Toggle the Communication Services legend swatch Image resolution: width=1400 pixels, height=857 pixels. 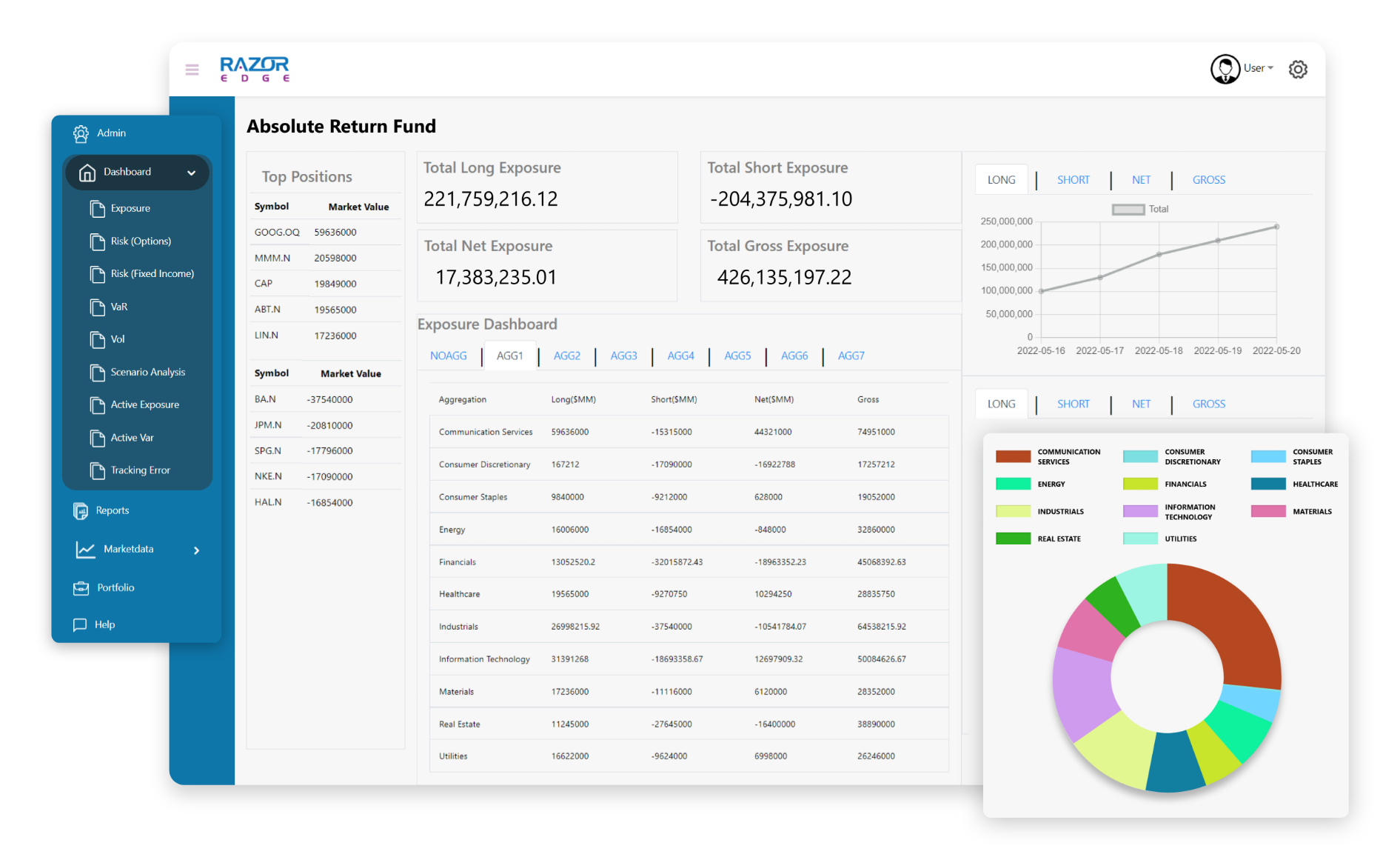1013,456
